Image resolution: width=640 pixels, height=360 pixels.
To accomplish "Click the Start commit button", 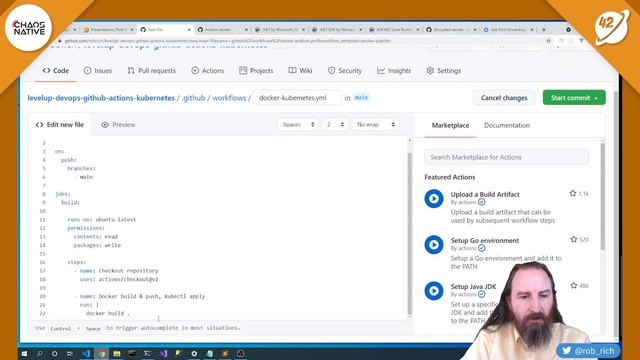I will [574, 98].
